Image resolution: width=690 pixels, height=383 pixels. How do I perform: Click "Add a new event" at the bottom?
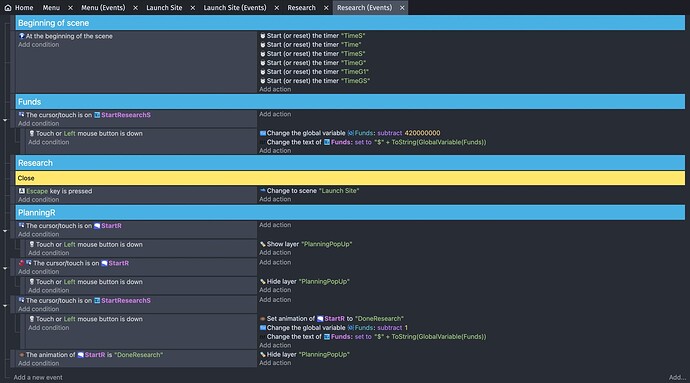pyautogui.click(x=38, y=377)
